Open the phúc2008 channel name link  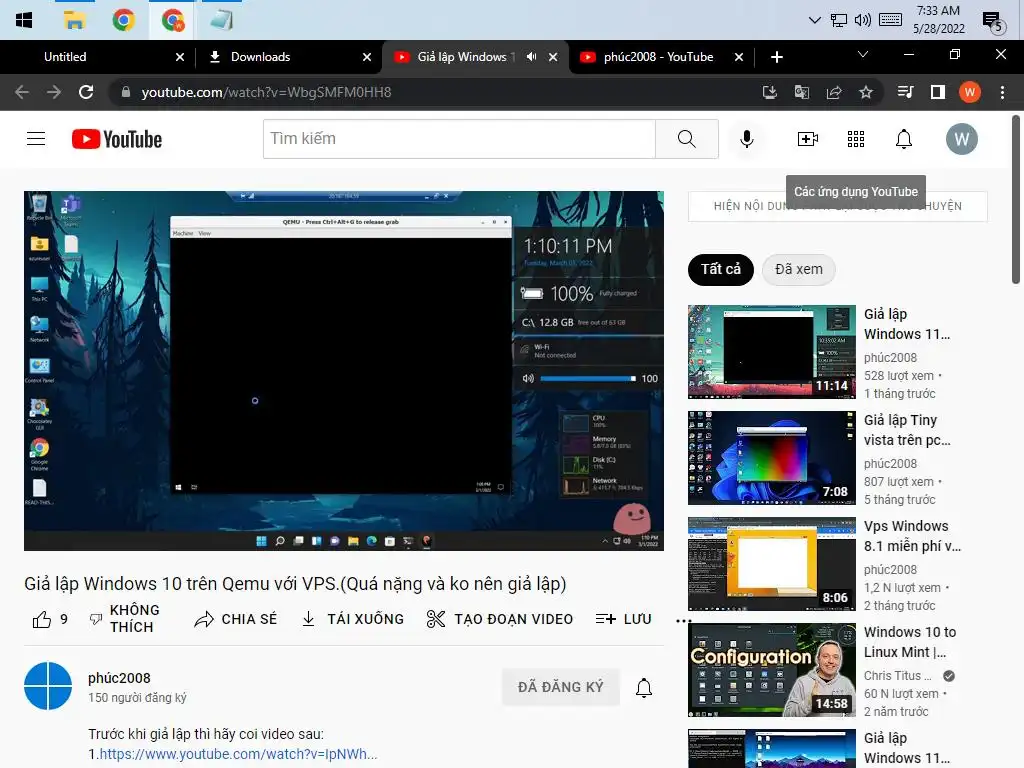[119, 678]
